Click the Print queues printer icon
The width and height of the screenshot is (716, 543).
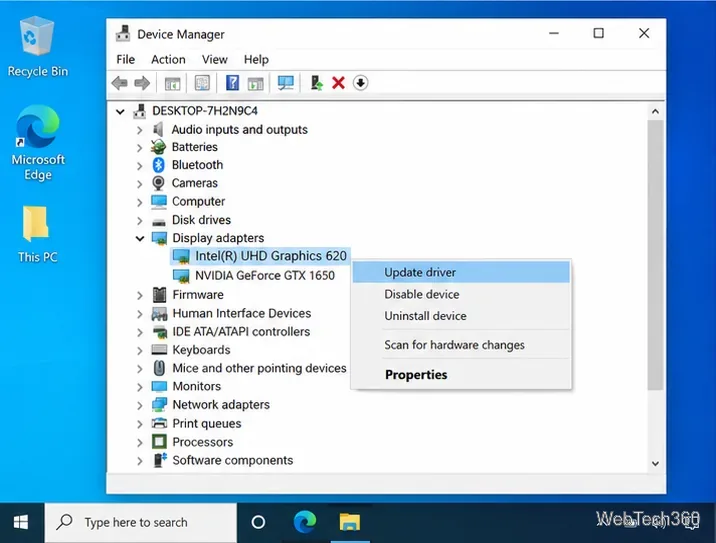click(159, 423)
